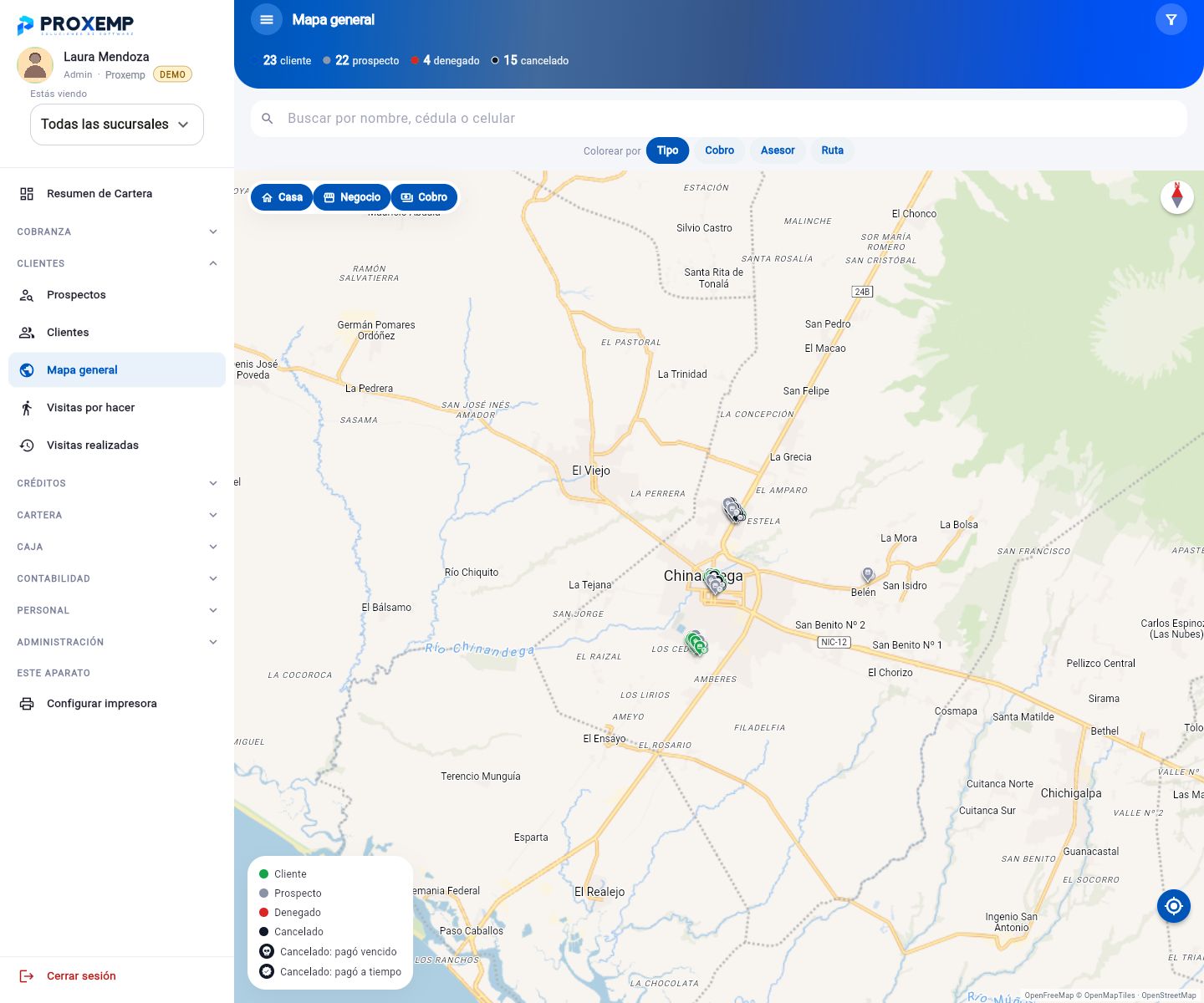Click the 23 cliente counter
Viewport: 1204px width, 1003px height.
282,60
